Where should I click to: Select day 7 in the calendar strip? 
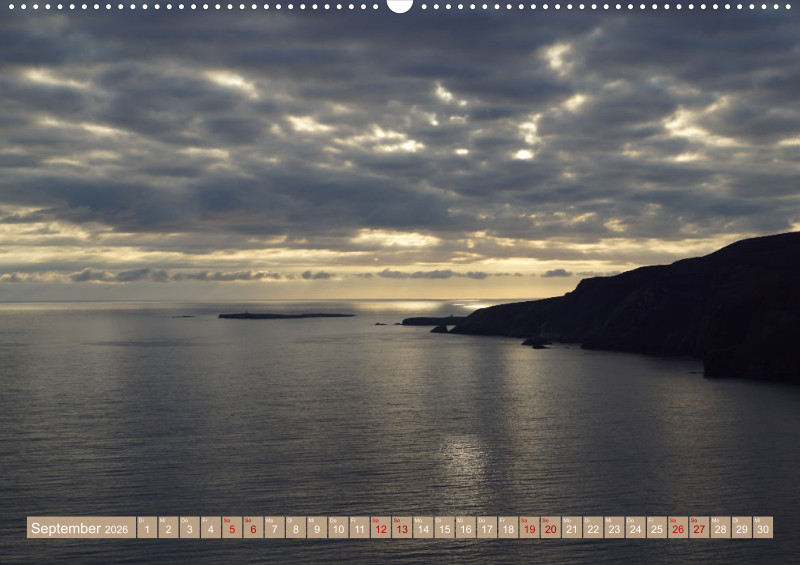[274, 527]
